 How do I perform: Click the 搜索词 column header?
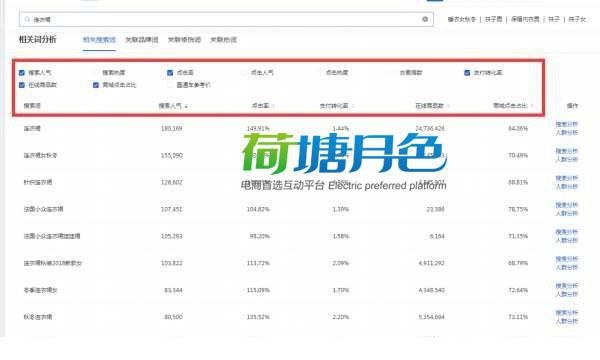click(x=32, y=106)
